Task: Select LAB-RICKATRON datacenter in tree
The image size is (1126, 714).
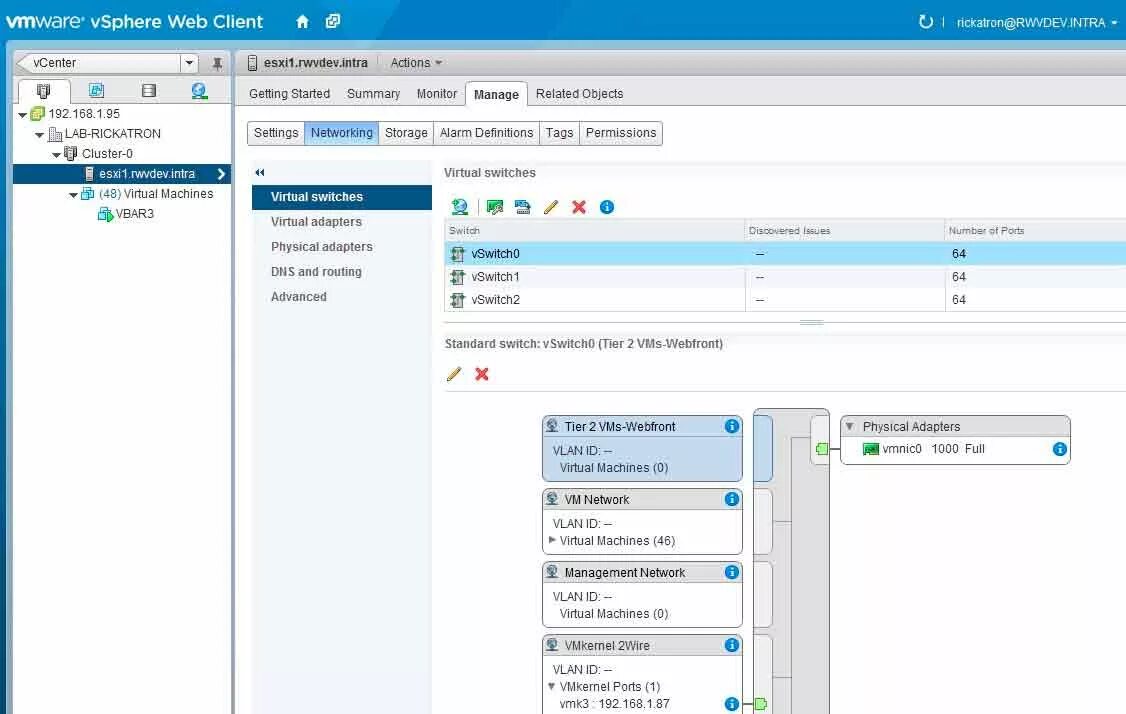Action: 113,134
